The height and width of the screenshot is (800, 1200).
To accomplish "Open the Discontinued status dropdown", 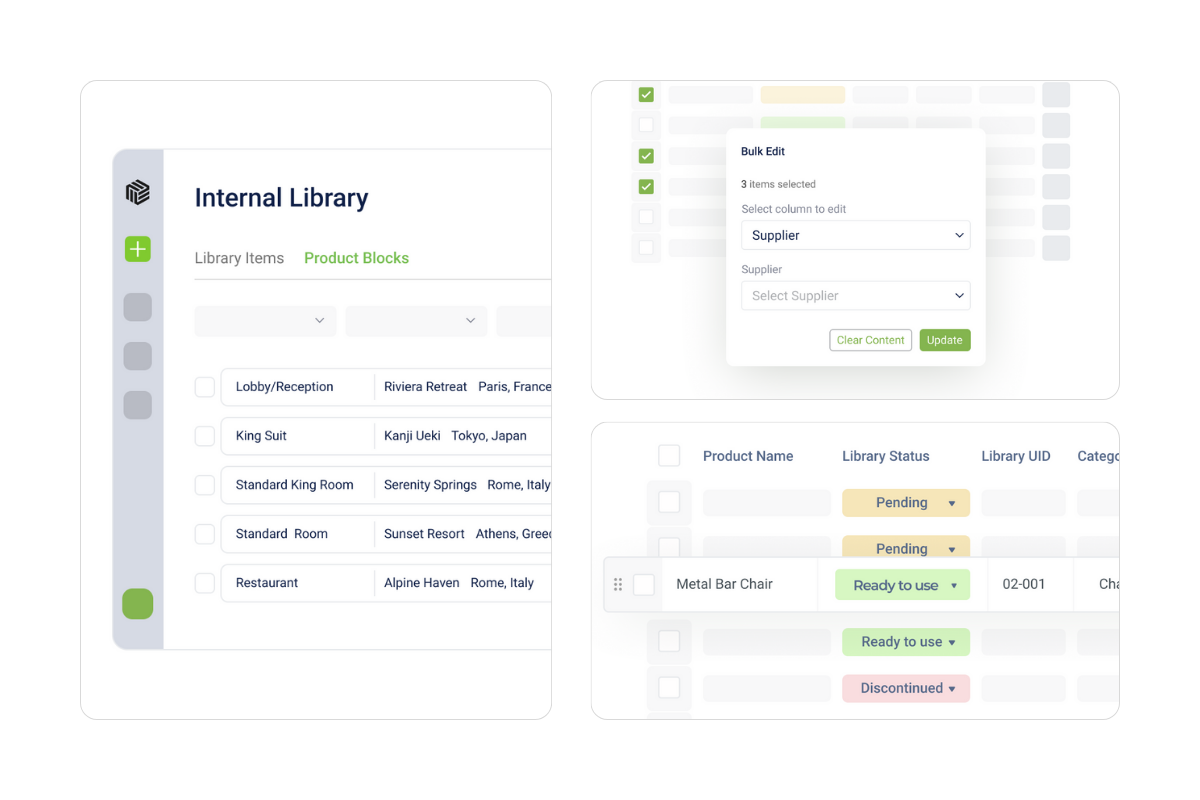I will 905,688.
